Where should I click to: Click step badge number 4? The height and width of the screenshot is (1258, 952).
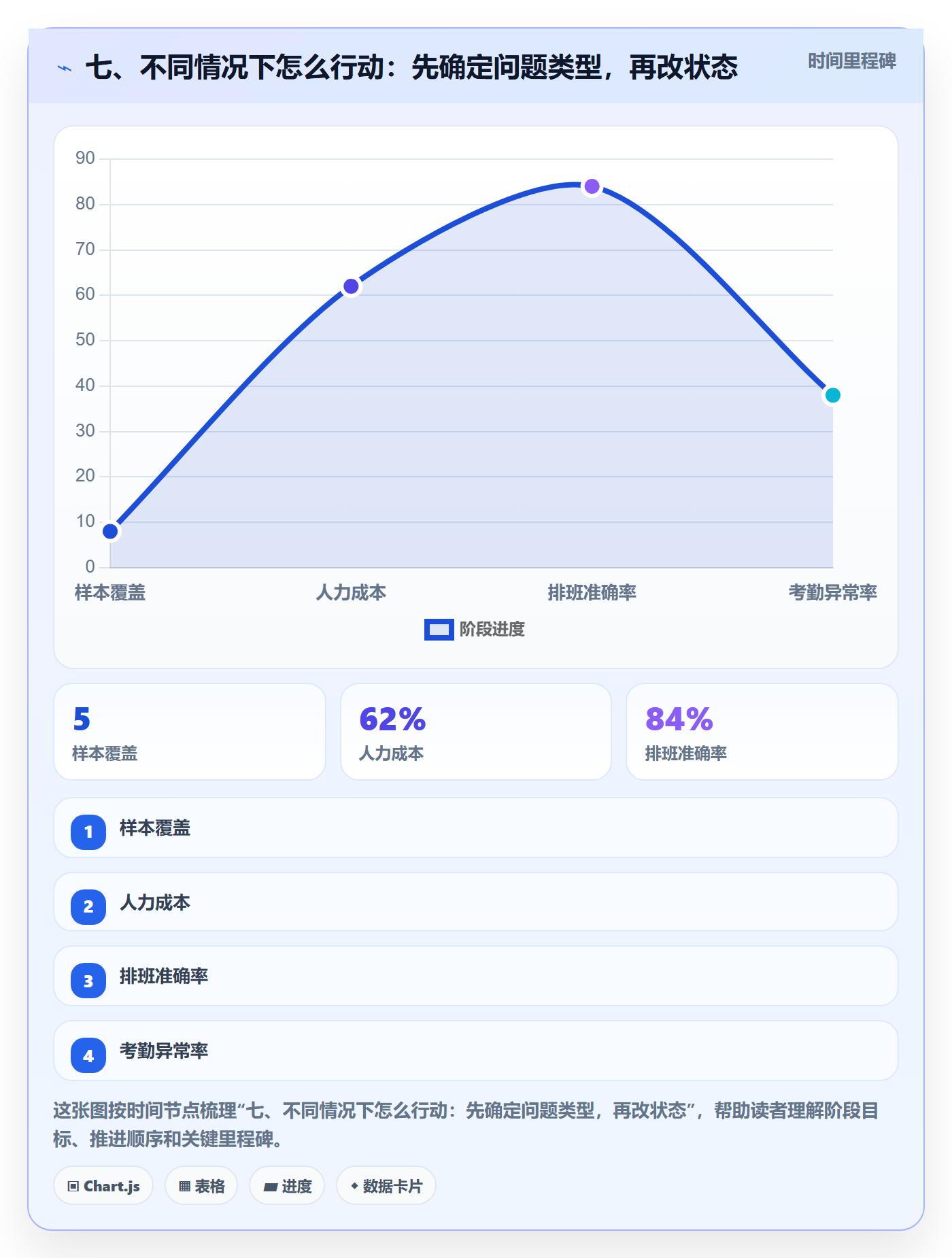tap(88, 1055)
